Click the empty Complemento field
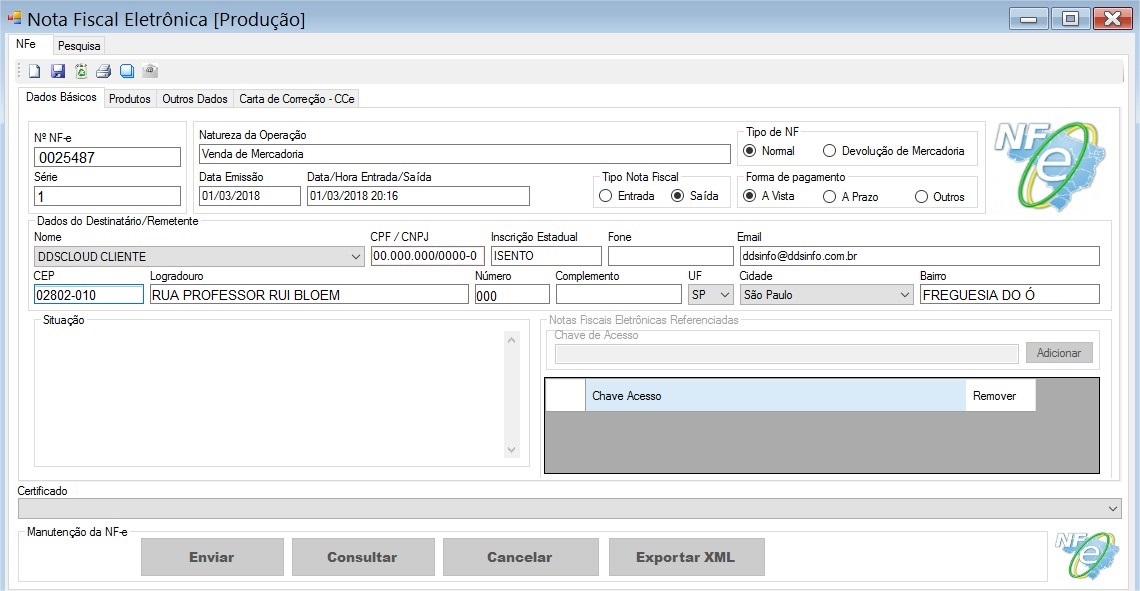 [618, 294]
